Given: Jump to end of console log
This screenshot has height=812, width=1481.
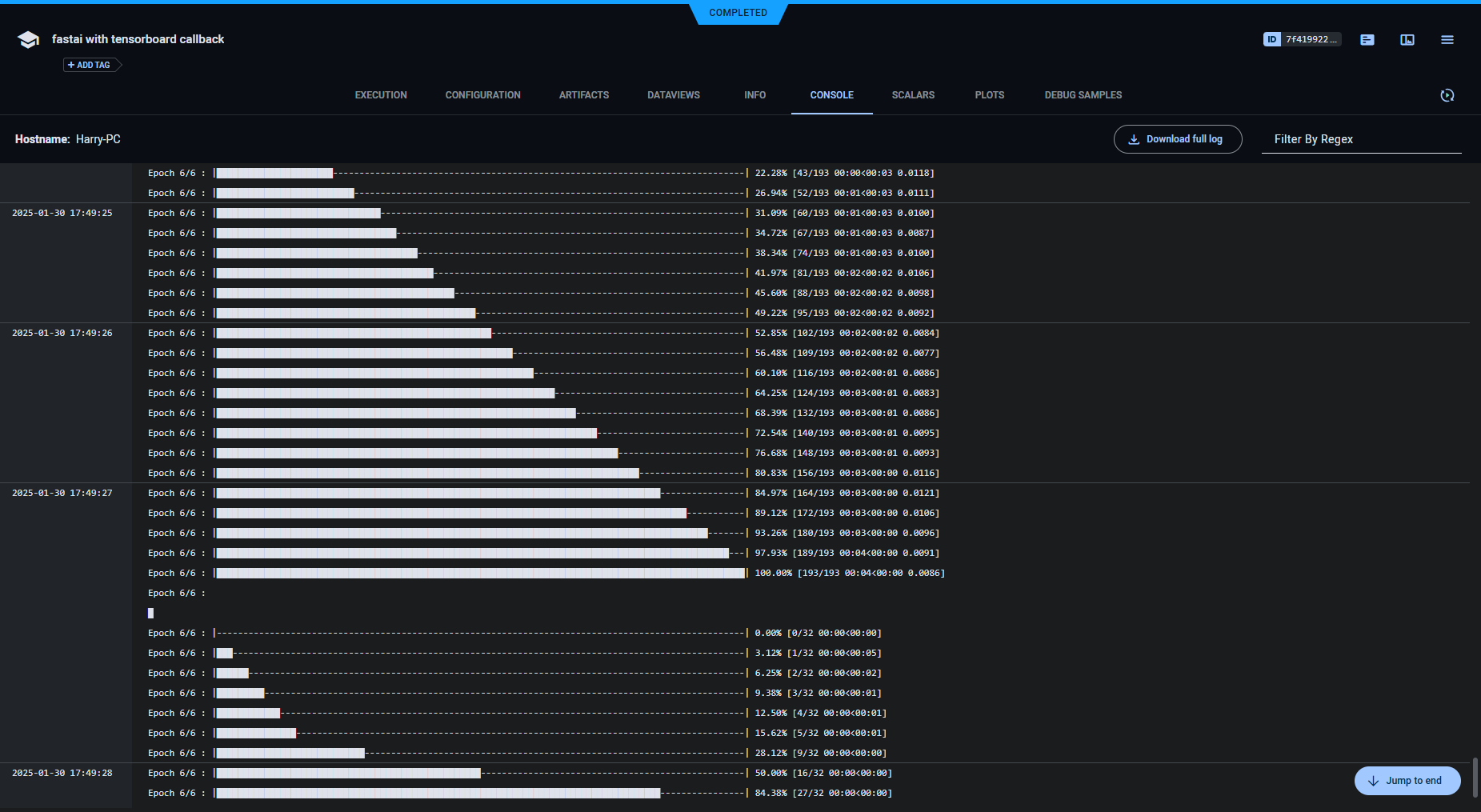Looking at the screenshot, I should tap(1407, 781).
